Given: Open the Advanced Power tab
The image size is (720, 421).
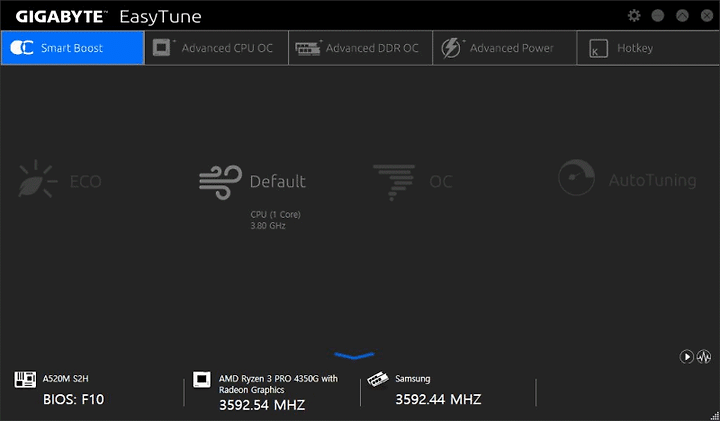Looking at the screenshot, I should point(504,48).
